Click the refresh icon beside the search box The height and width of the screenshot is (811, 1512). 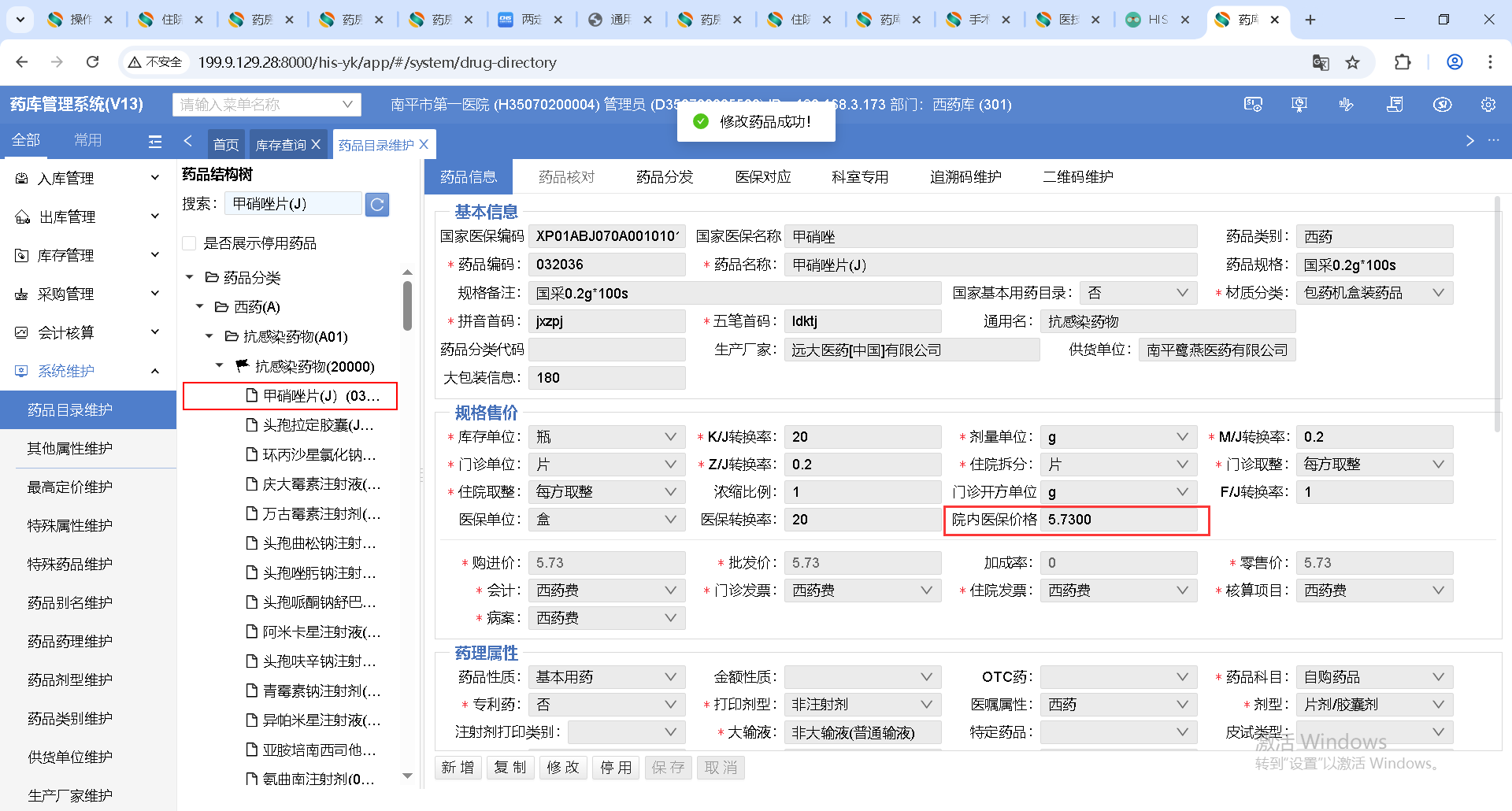(377, 205)
